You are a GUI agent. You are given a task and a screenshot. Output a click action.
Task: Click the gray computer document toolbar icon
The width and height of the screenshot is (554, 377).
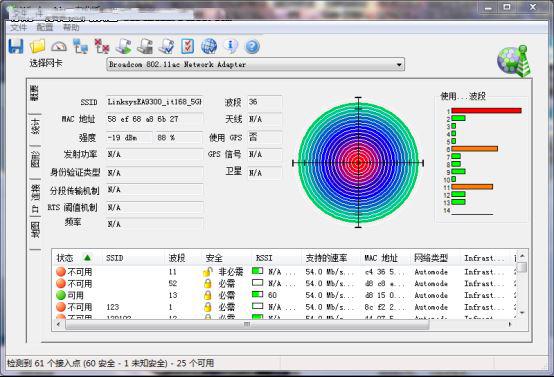tap(145, 46)
